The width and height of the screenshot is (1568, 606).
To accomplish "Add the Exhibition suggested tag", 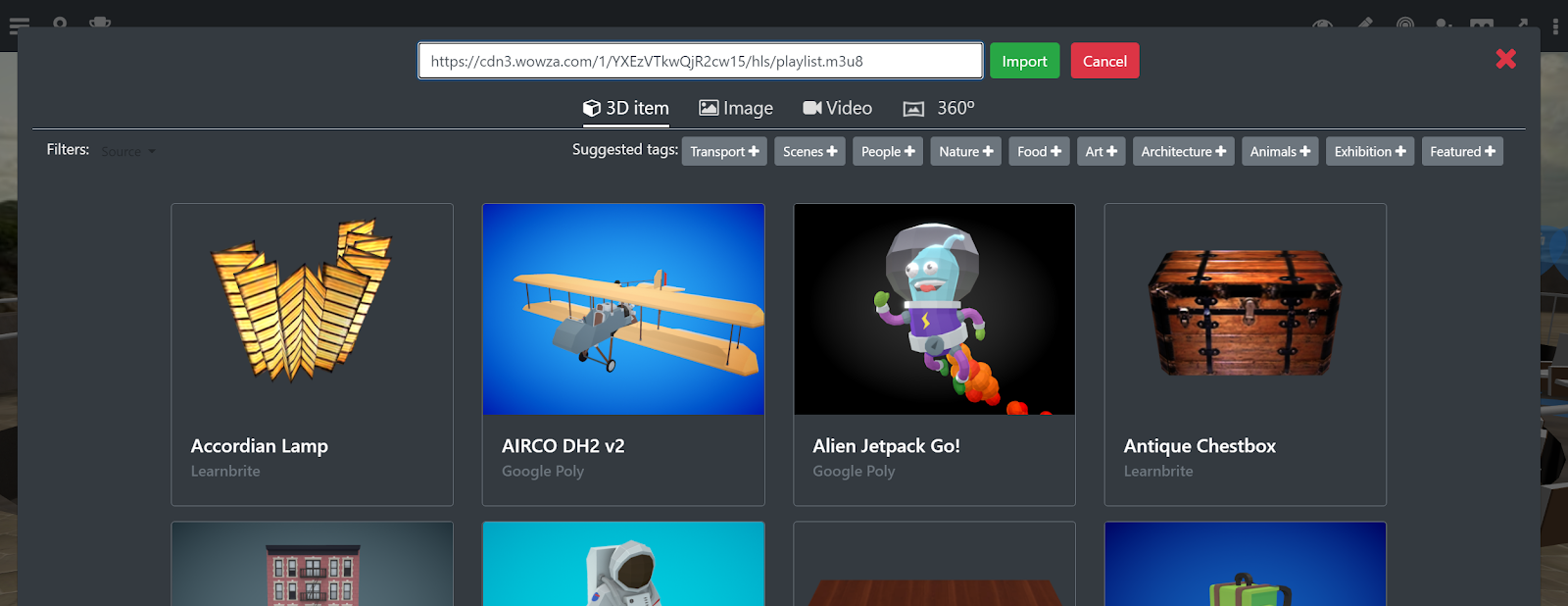I will [x=1370, y=151].
